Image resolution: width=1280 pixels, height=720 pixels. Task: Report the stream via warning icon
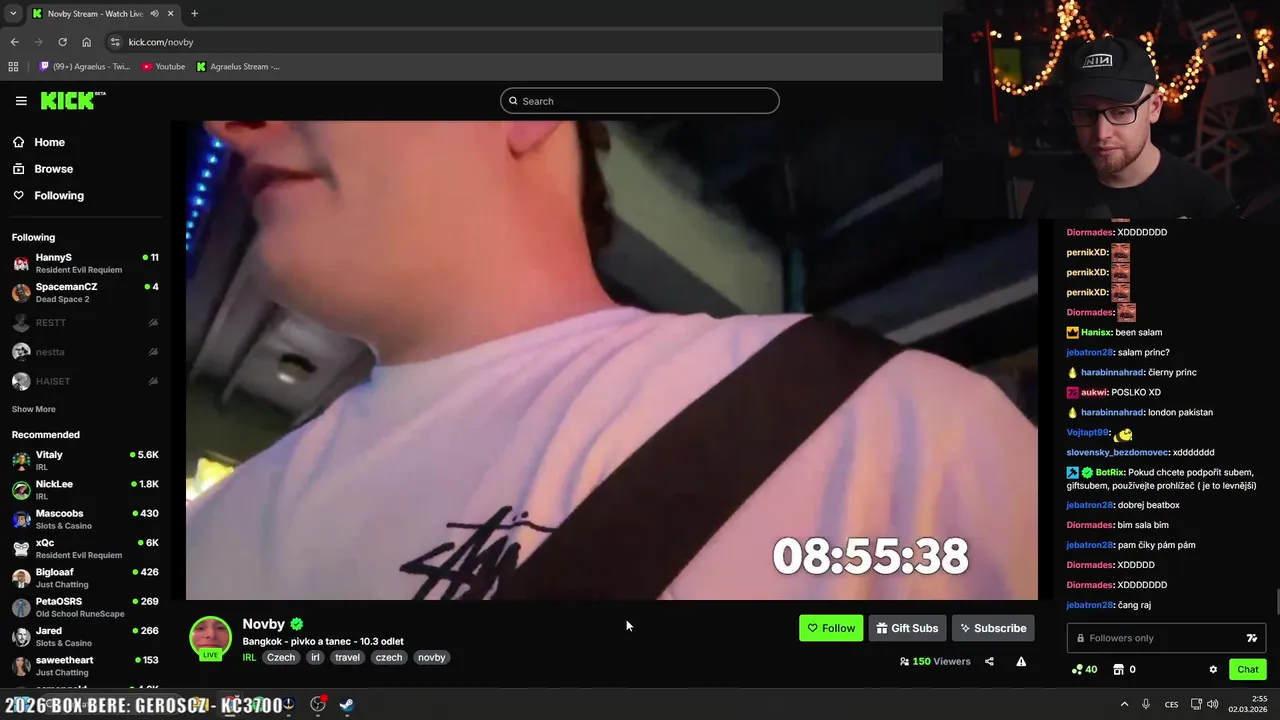[x=1021, y=661]
